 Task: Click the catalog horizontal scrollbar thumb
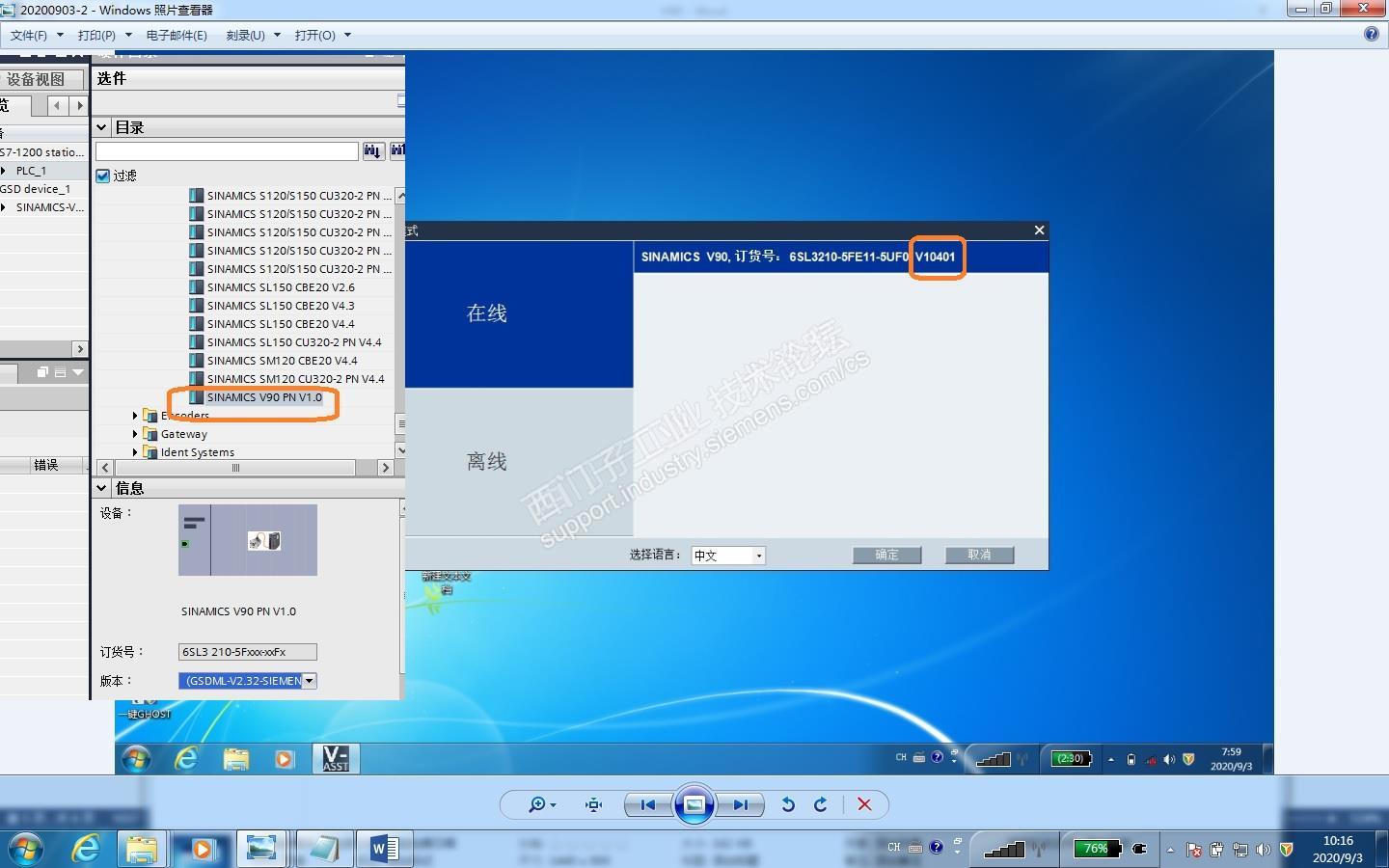[x=235, y=468]
